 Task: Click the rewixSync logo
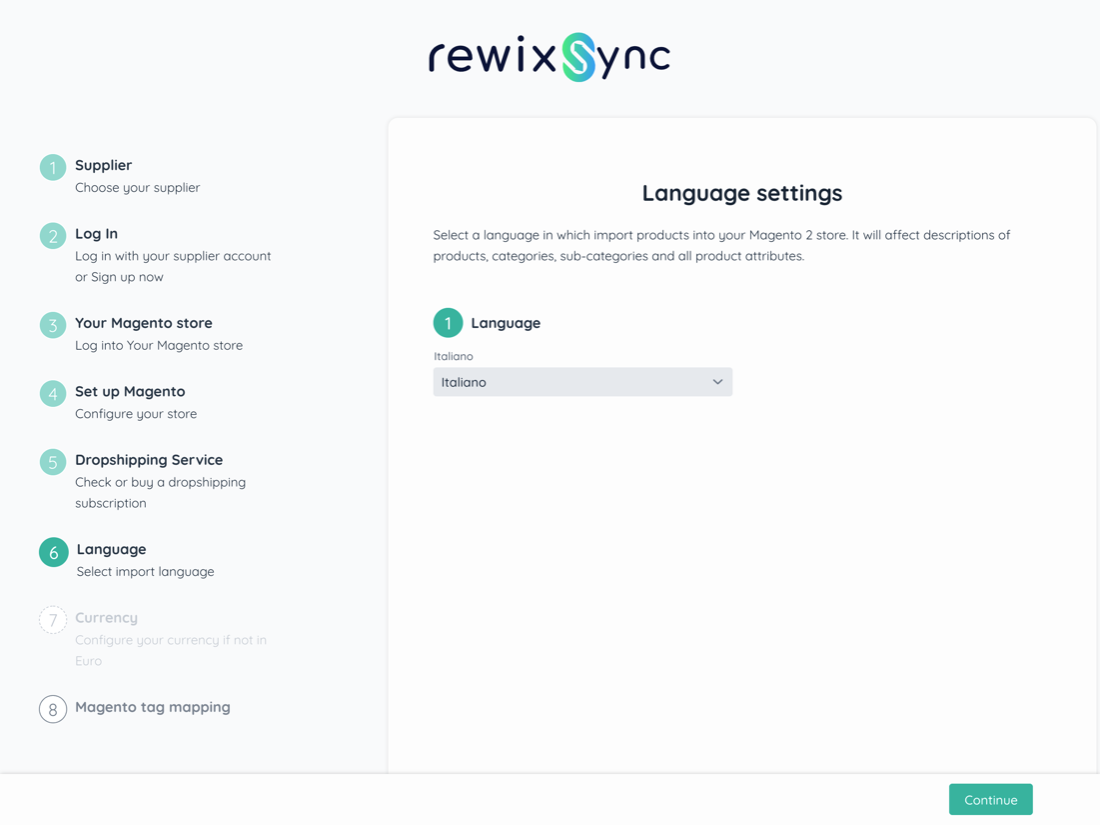coord(549,57)
